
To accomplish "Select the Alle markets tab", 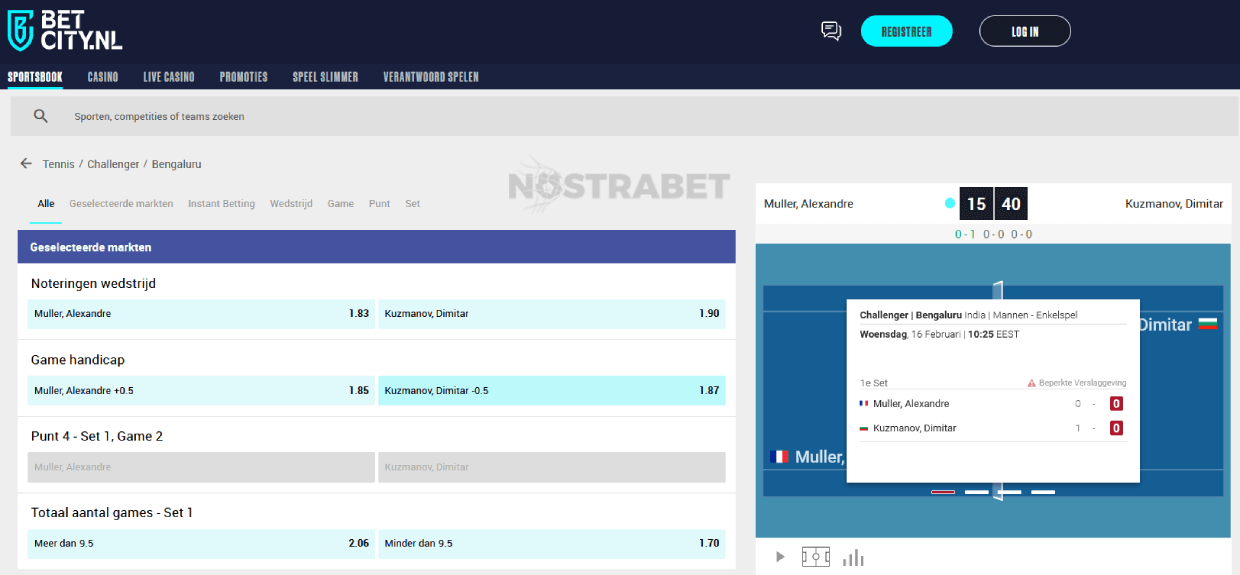I will pos(46,203).
